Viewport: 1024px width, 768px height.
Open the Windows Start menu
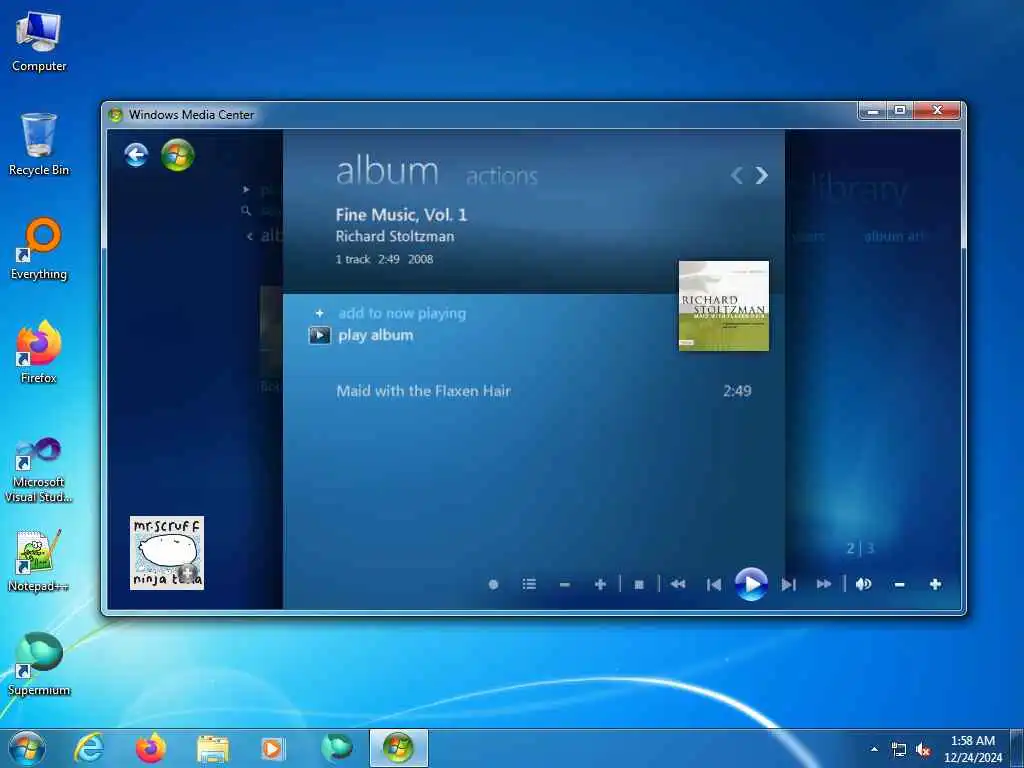pyautogui.click(x=27, y=748)
